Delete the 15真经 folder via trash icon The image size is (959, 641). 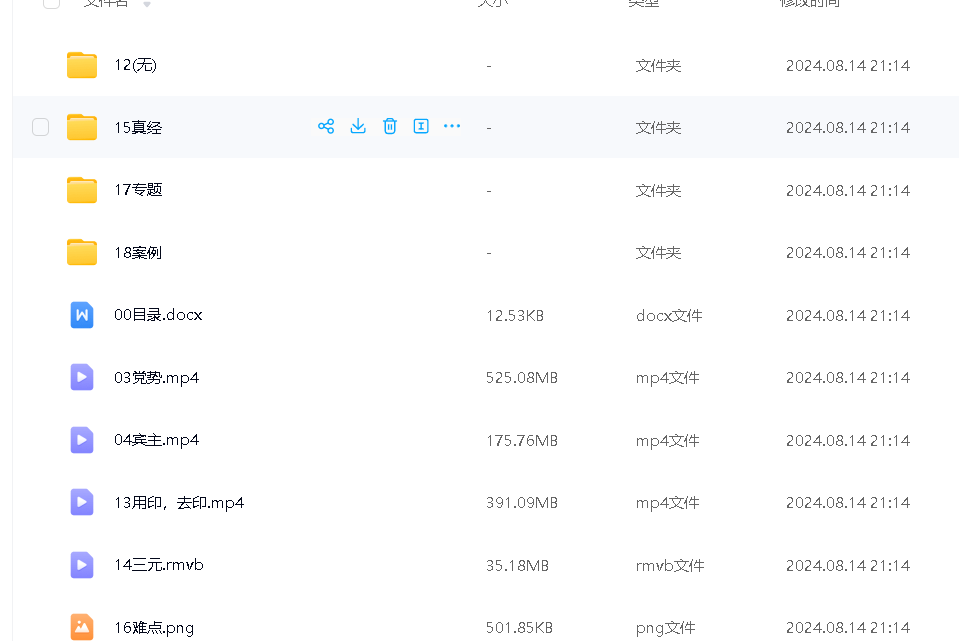point(390,126)
